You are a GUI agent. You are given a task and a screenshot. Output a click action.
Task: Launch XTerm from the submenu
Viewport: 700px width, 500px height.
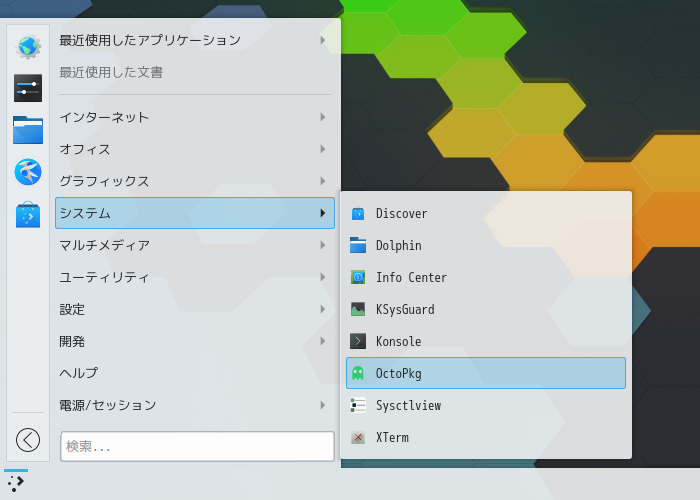(486, 437)
